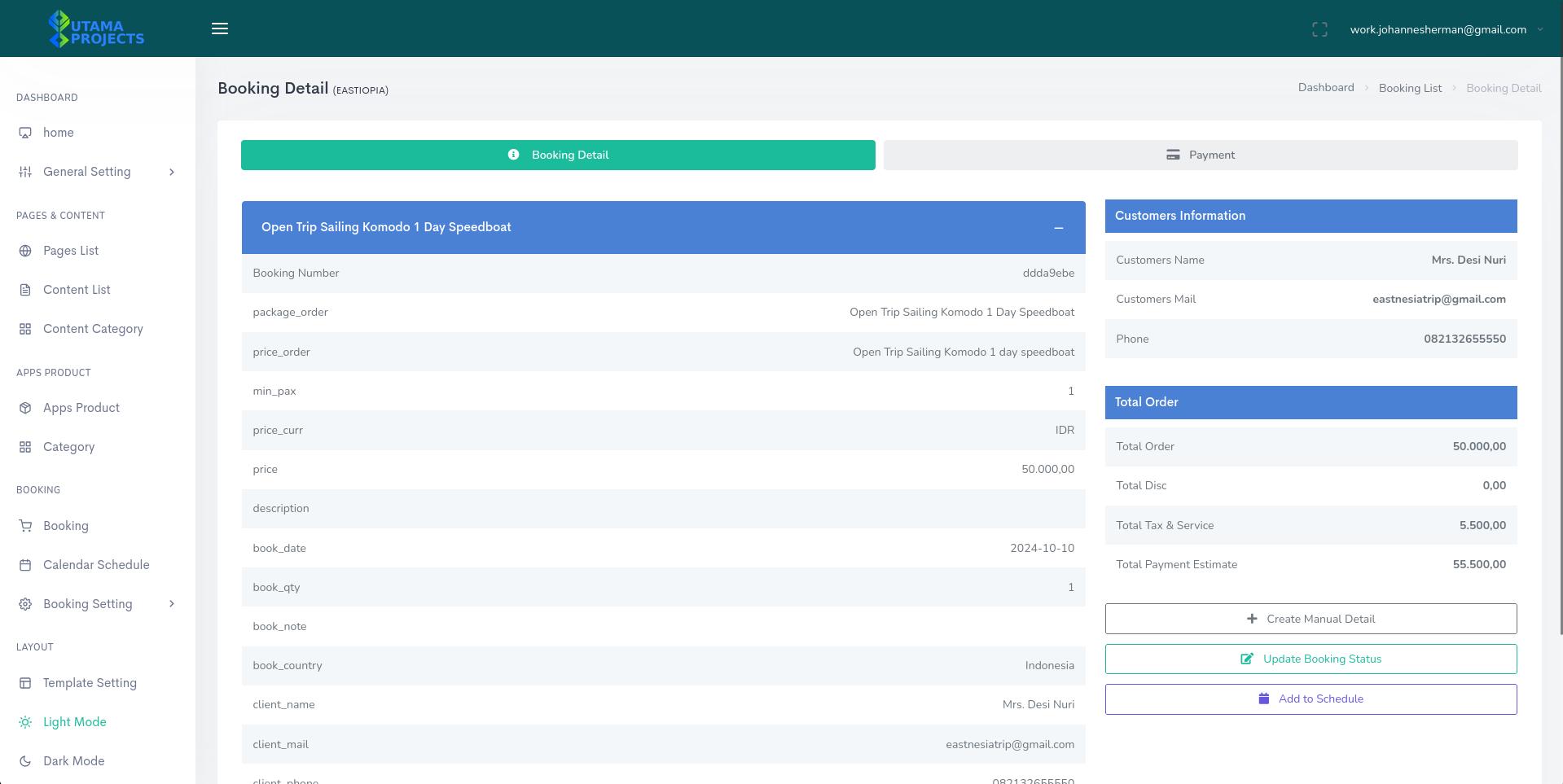Click the hamburger menu icon
The image size is (1563, 784).
(x=220, y=28)
